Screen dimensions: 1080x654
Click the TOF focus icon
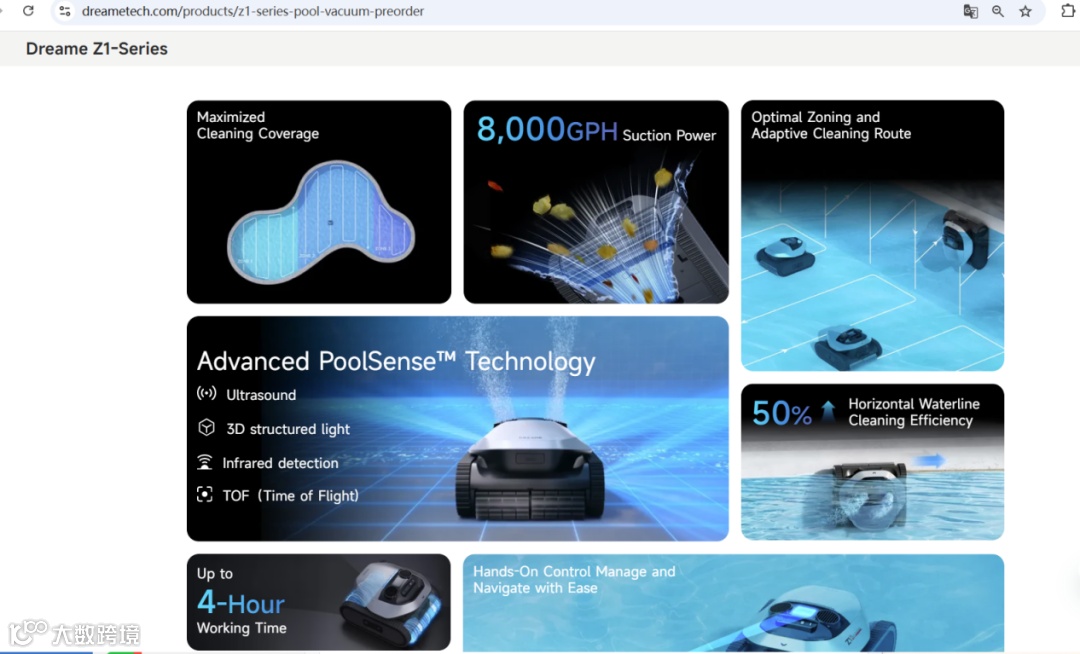pos(205,494)
